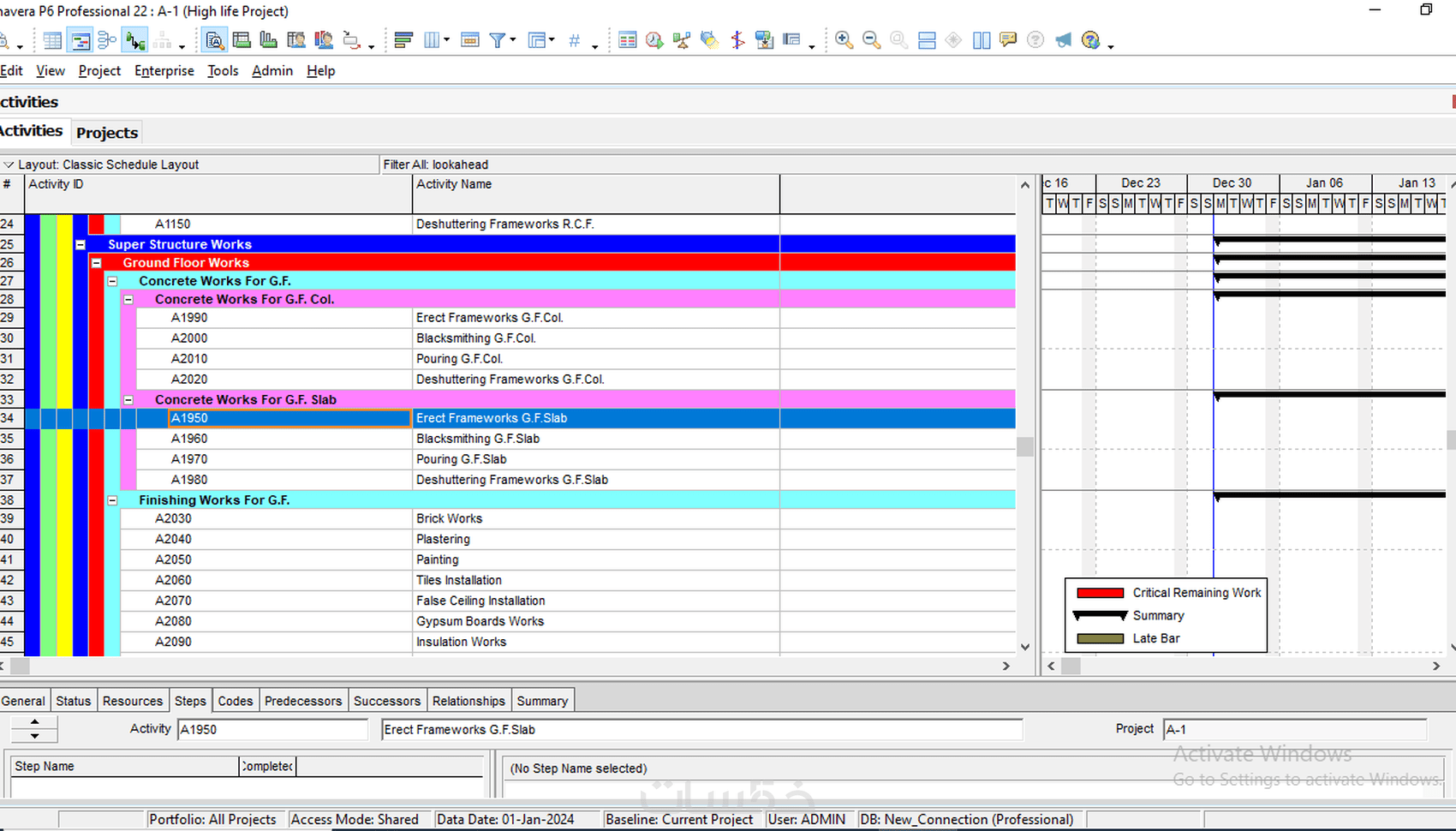Open the Predecessors details tab
Viewport: 1456px width, 831px height.
click(x=303, y=701)
